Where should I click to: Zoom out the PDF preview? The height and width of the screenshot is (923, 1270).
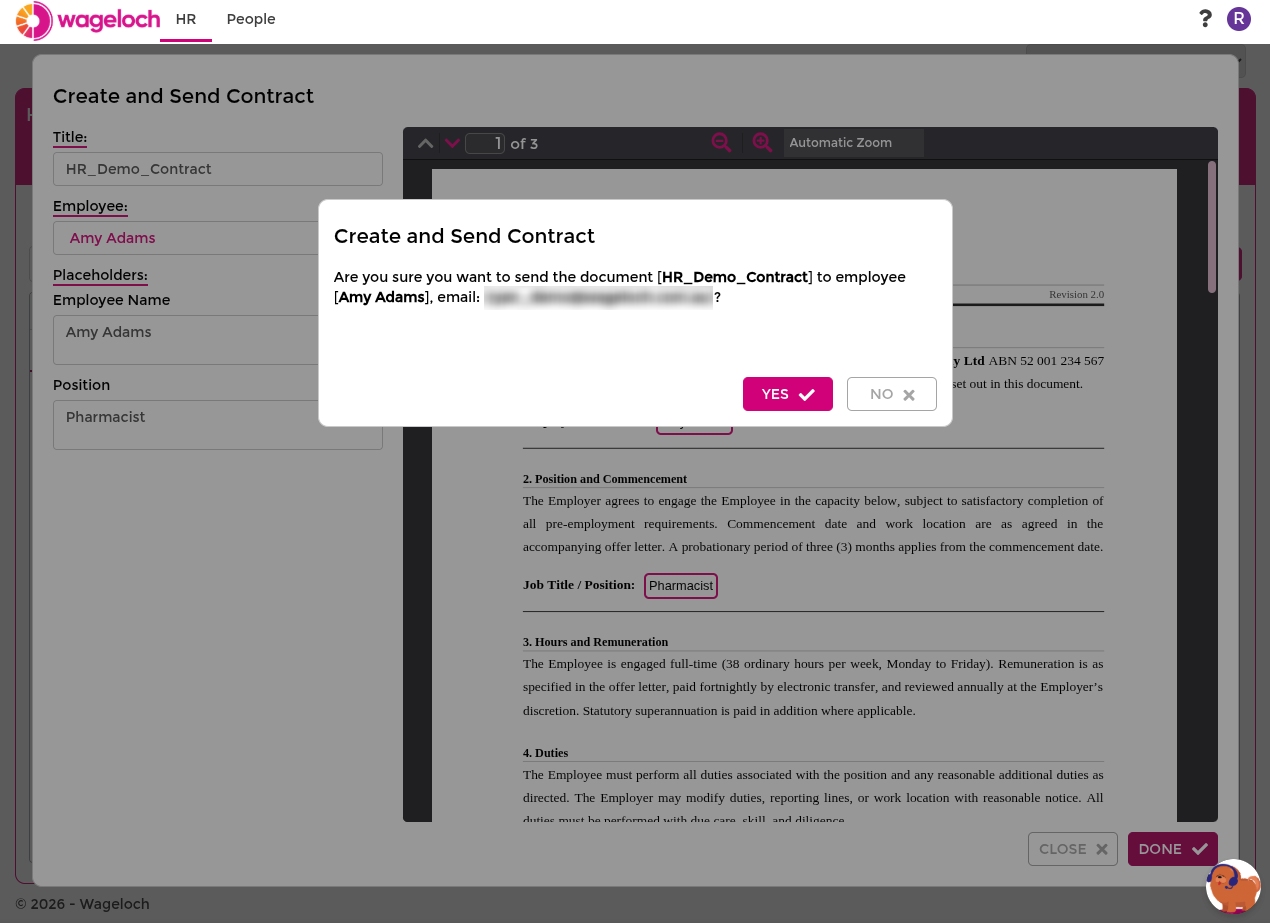tap(721, 142)
